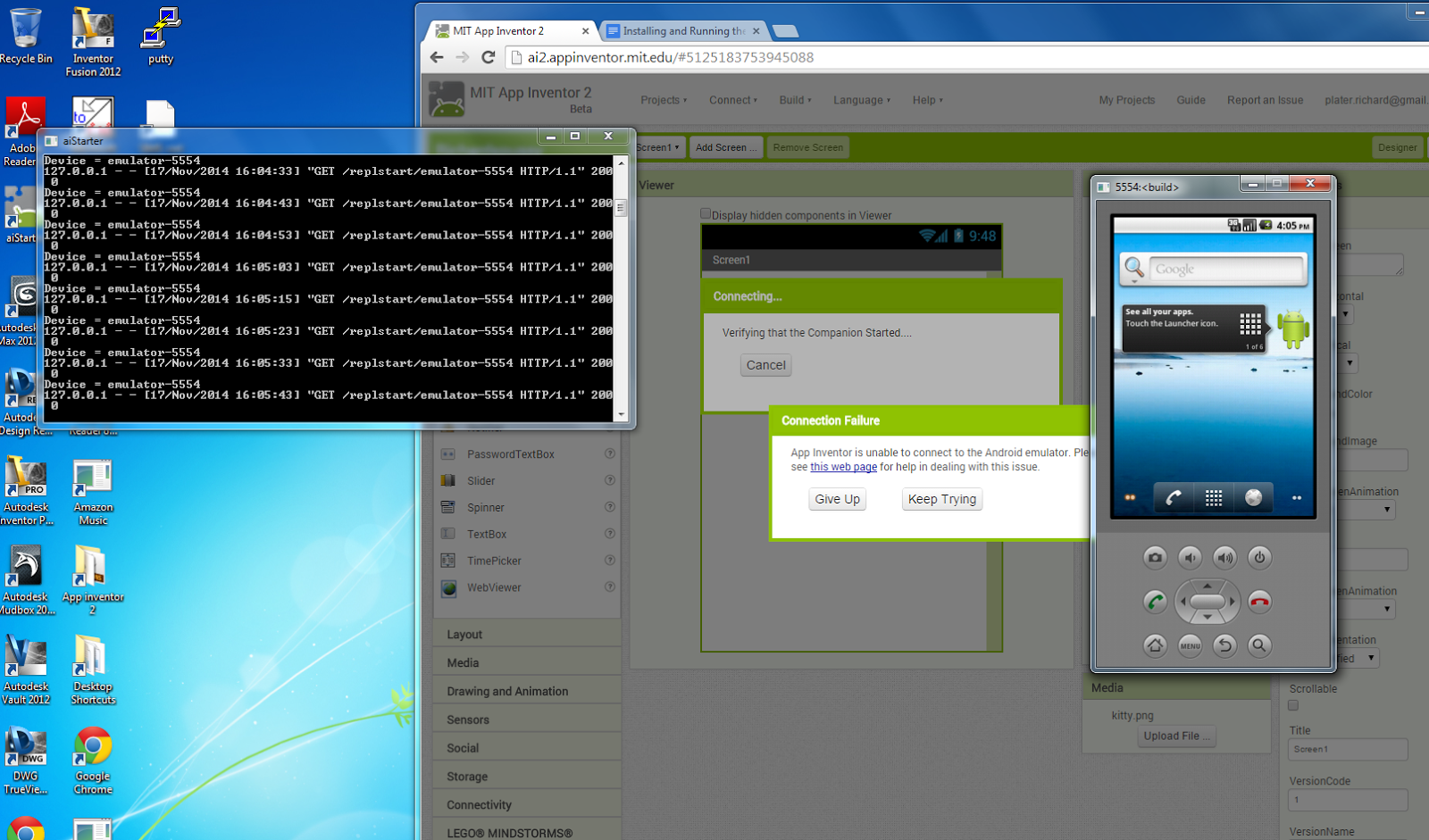Click the aiStarter window vertical scrollbar thumb
Viewport: 1429px width, 840px height.
tap(621, 208)
